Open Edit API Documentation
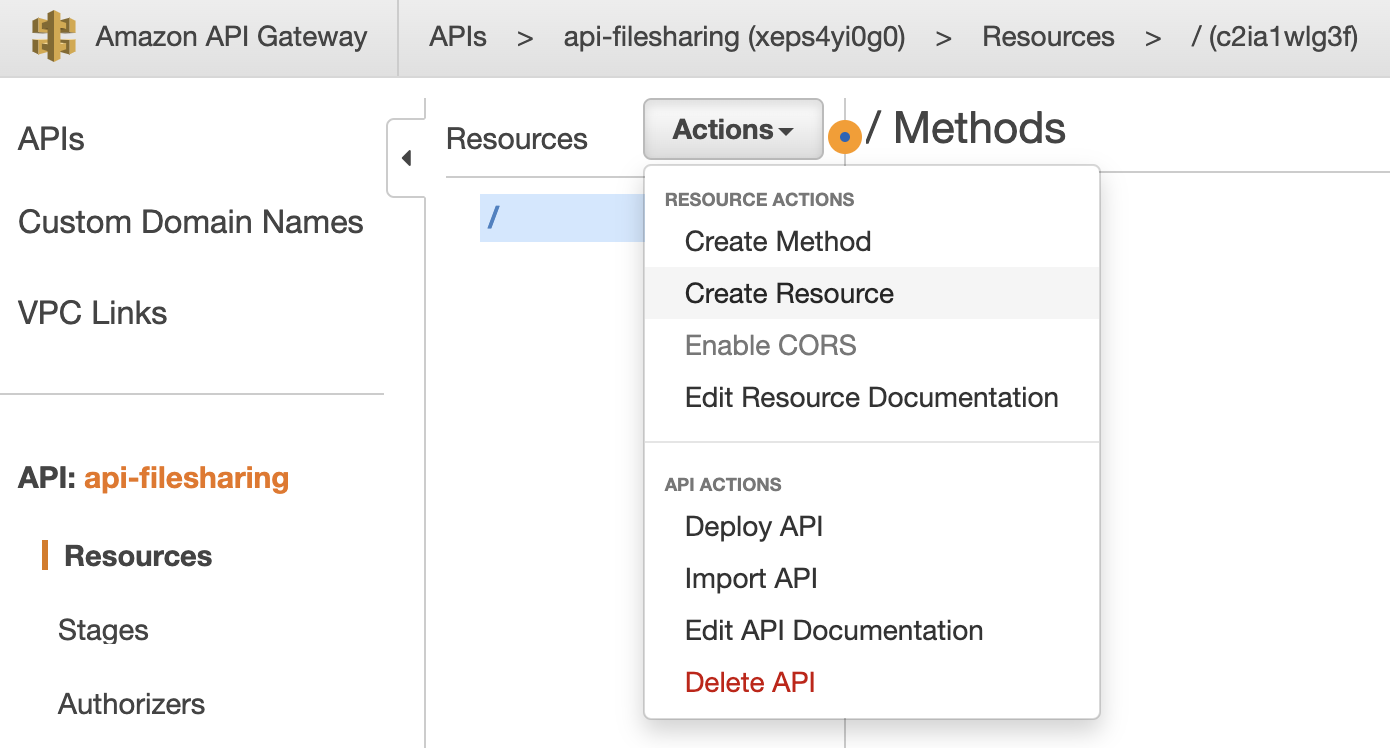 pyautogui.click(x=833, y=630)
